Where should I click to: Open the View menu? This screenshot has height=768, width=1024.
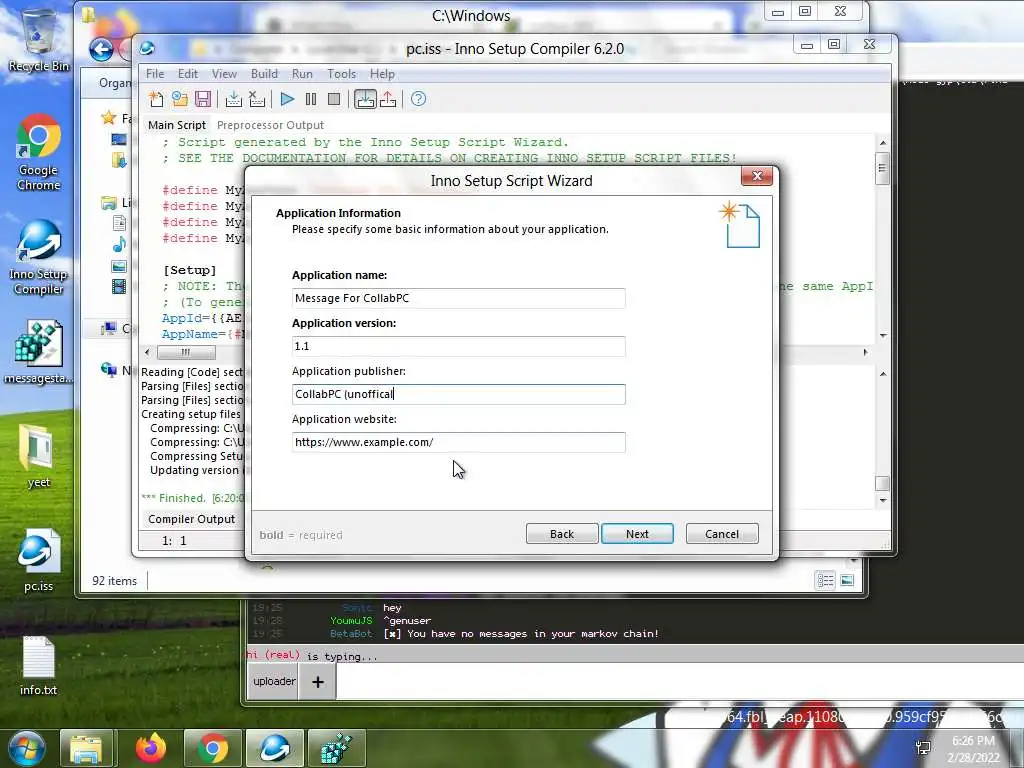point(224,74)
